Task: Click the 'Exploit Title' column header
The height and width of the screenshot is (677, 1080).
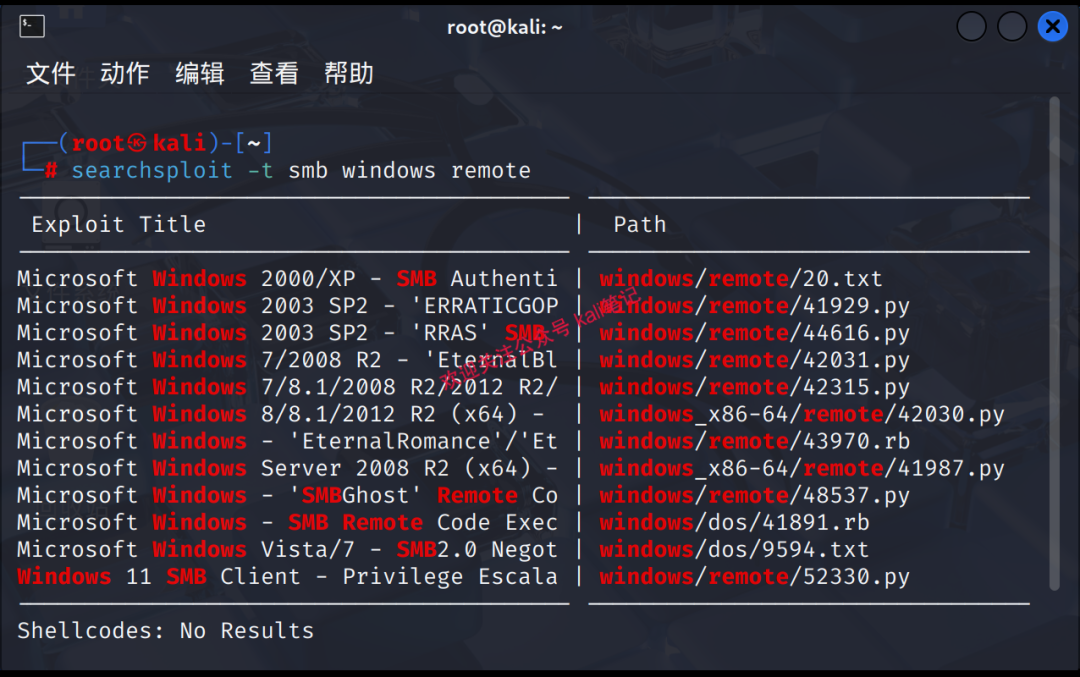Action: pyautogui.click(x=118, y=225)
